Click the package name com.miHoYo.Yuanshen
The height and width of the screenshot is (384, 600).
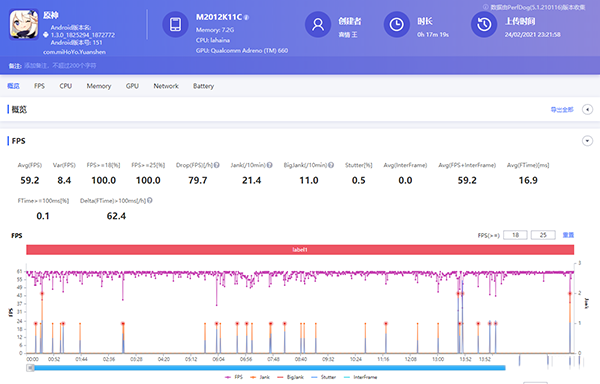pyautogui.click(x=74, y=52)
